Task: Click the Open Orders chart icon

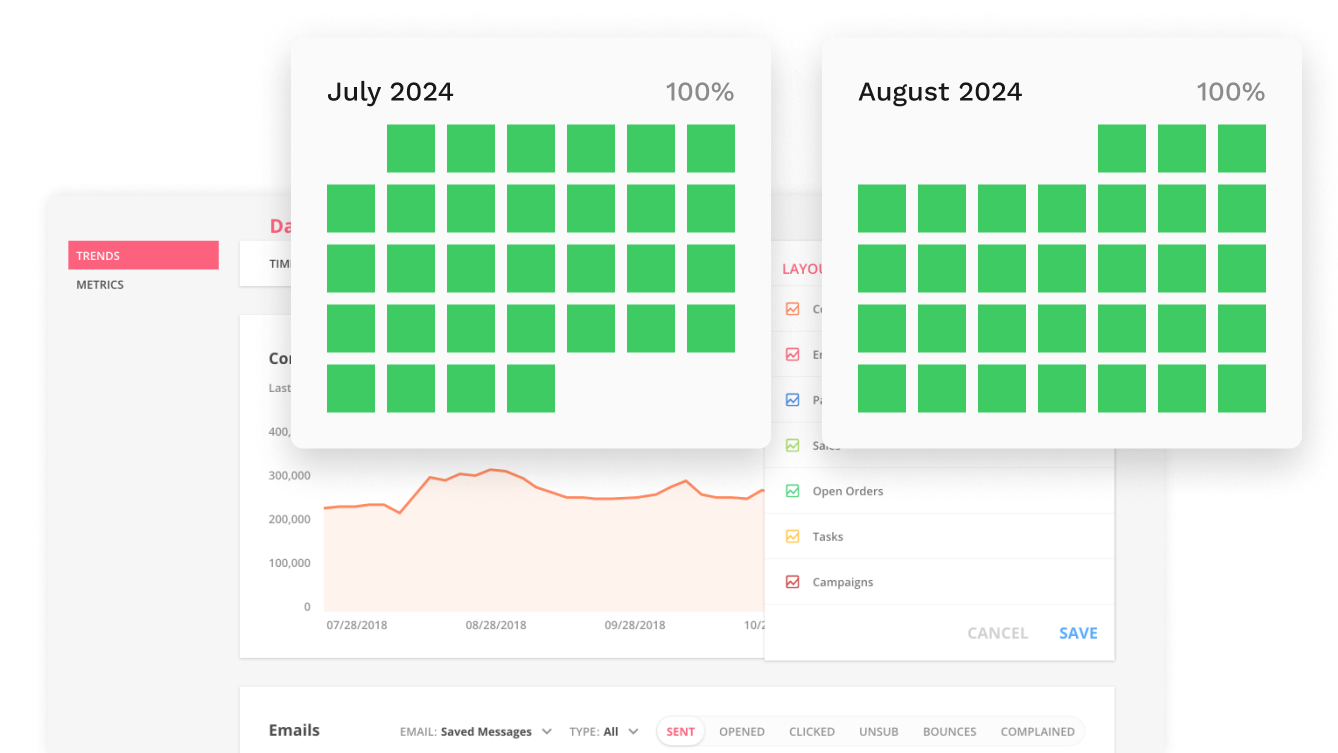Action: [x=792, y=491]
